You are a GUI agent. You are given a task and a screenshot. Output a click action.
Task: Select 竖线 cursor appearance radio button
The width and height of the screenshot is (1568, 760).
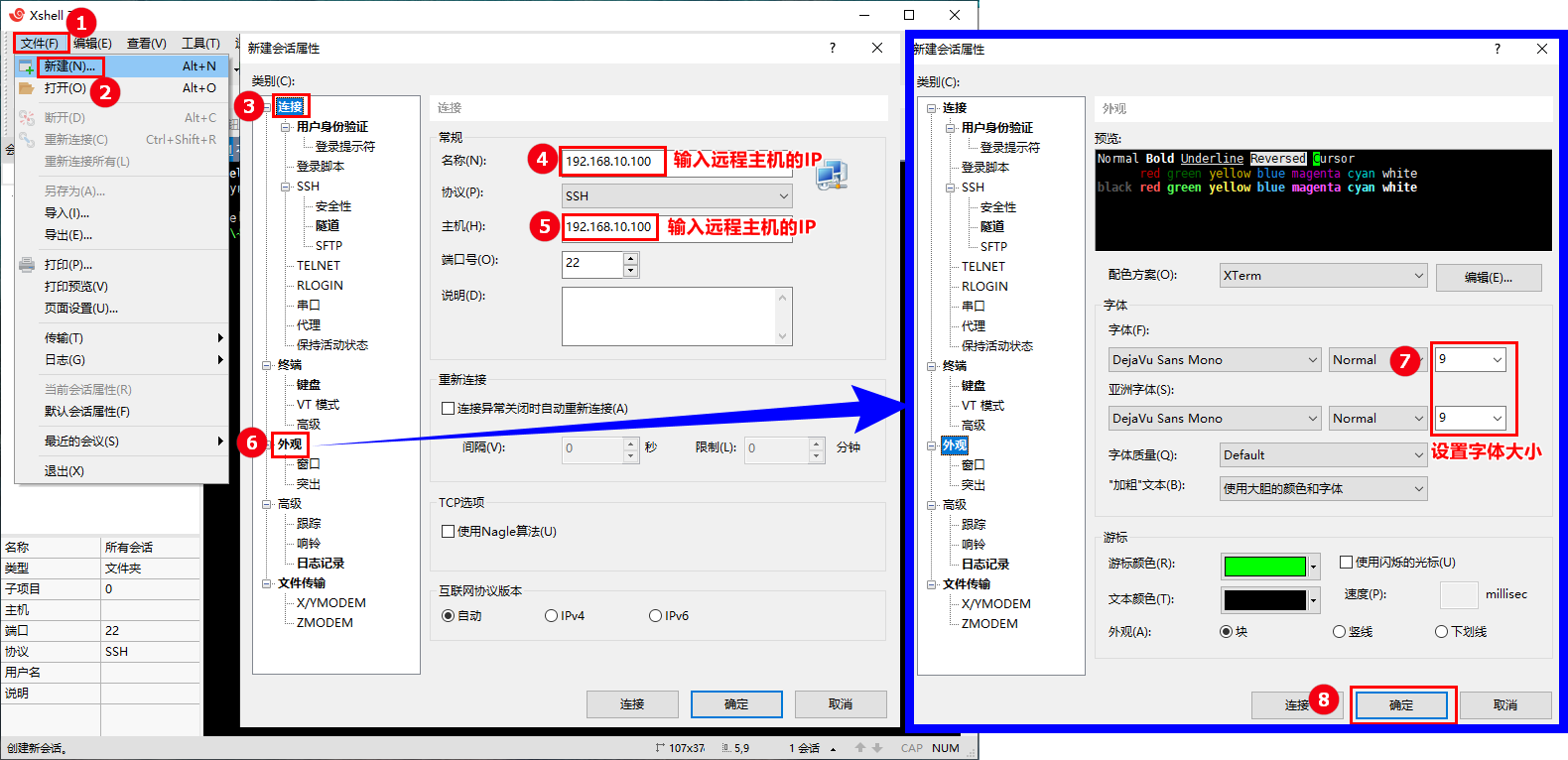[1339, 632]
